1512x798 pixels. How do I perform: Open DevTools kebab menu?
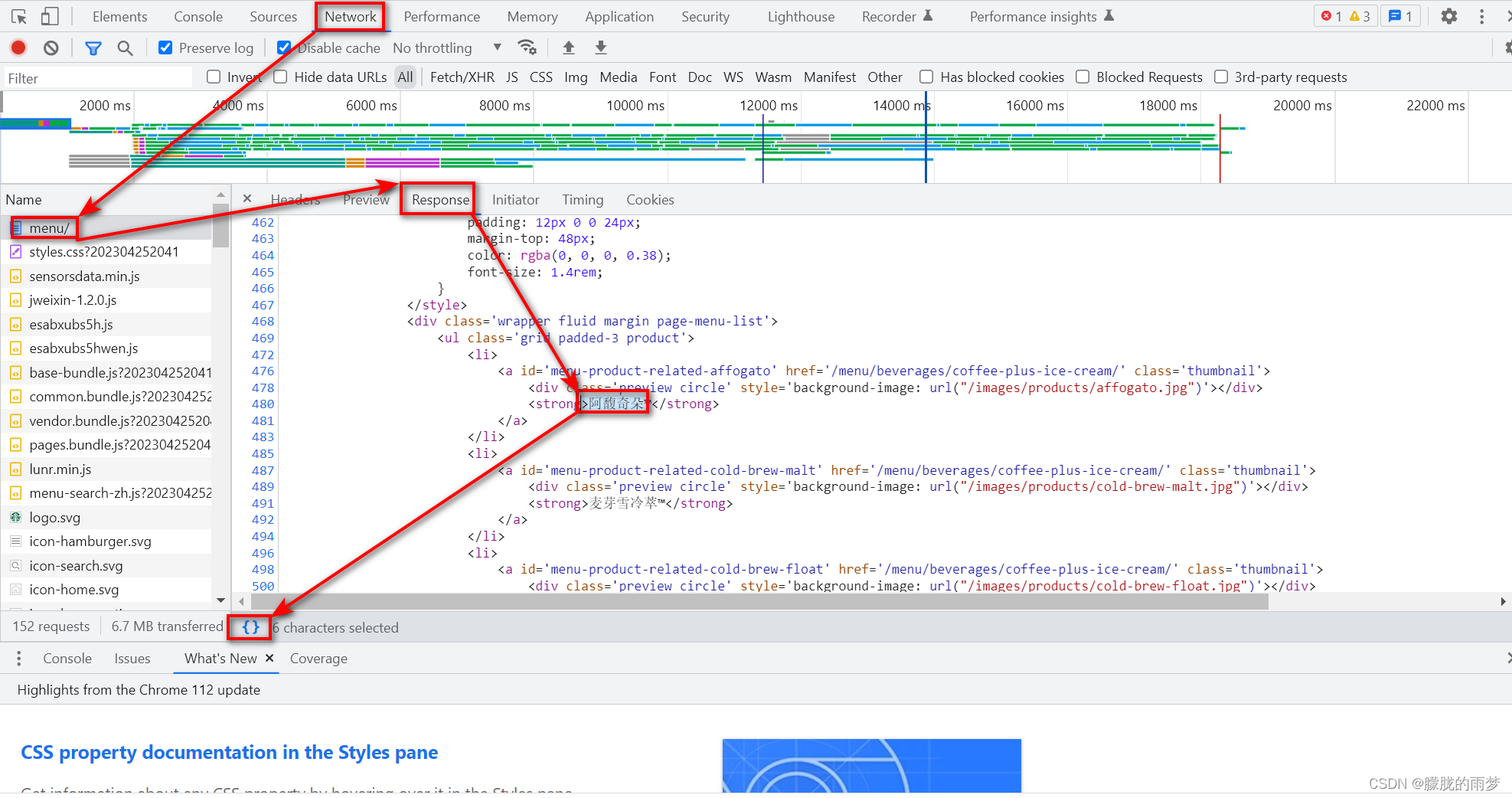1482,16
